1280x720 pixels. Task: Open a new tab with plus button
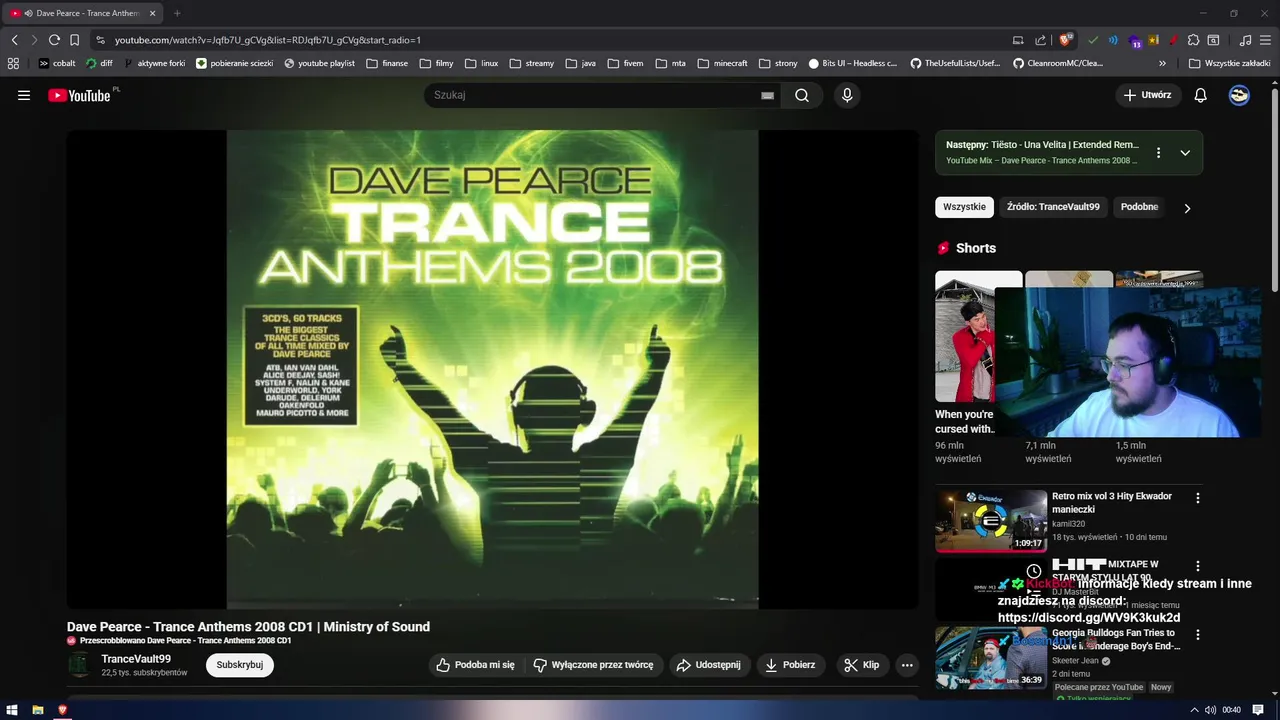[177, 13]
